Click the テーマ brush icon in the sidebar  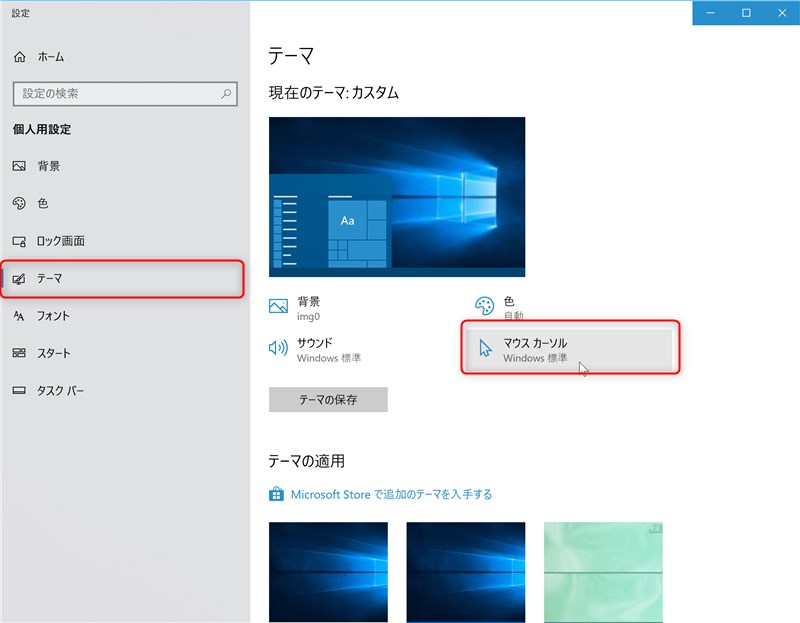pyautogui.click(x=19, y=279)
